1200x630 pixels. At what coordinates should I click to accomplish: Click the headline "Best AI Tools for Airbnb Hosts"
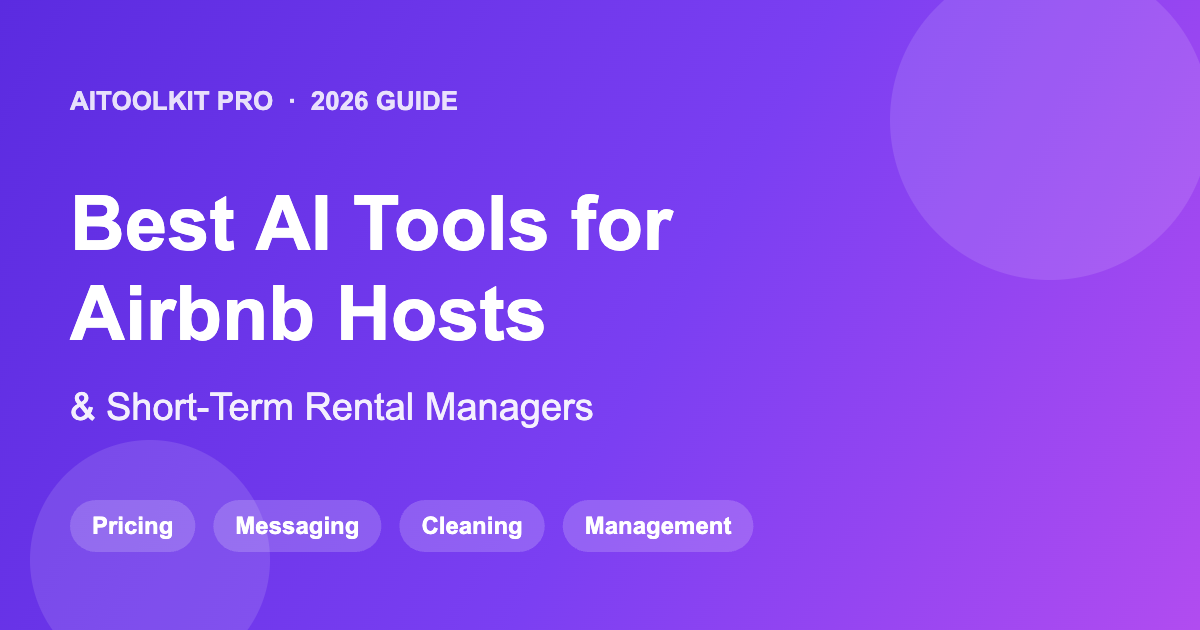pos(371,270)
